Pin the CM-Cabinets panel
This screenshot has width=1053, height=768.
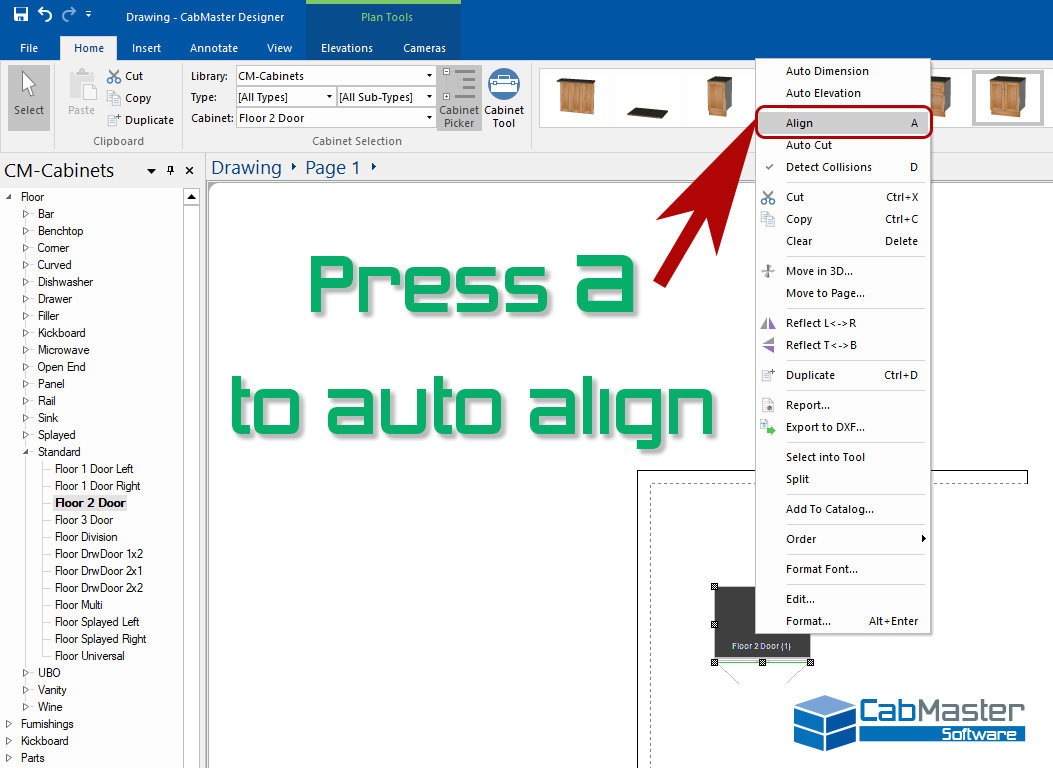coord(171,171)
